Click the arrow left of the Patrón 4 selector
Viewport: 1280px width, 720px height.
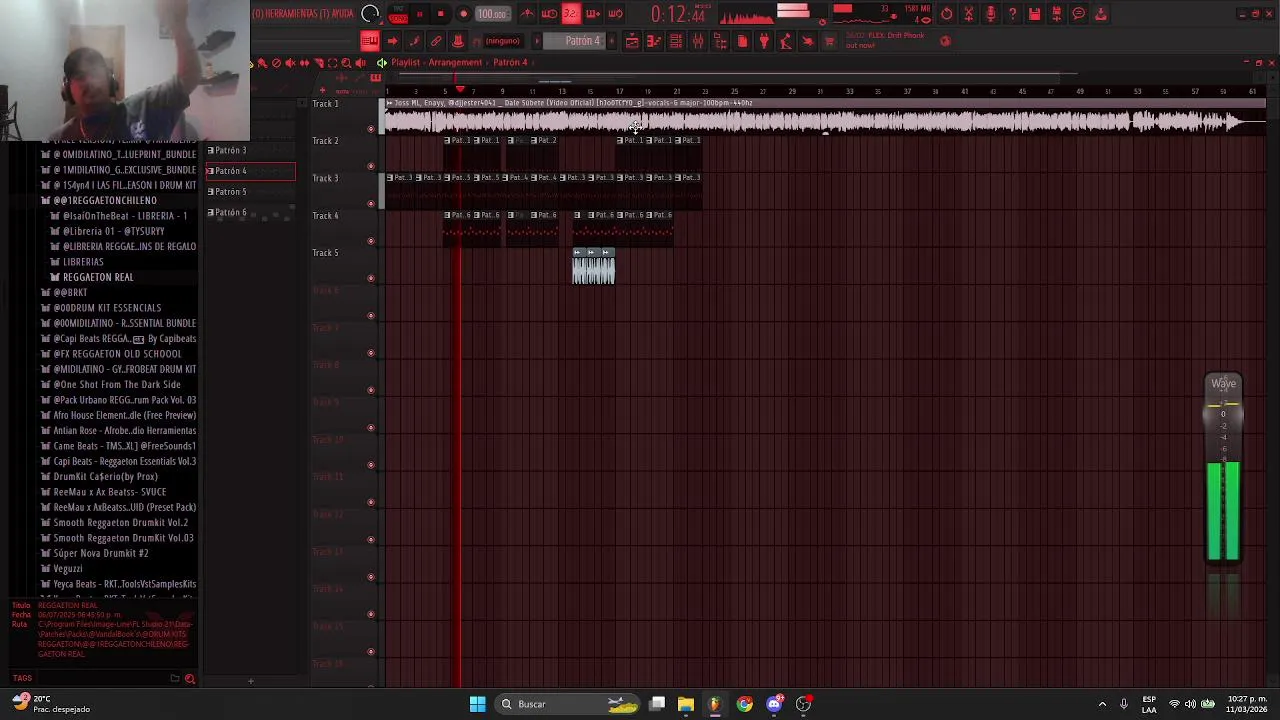pos(537,41)
